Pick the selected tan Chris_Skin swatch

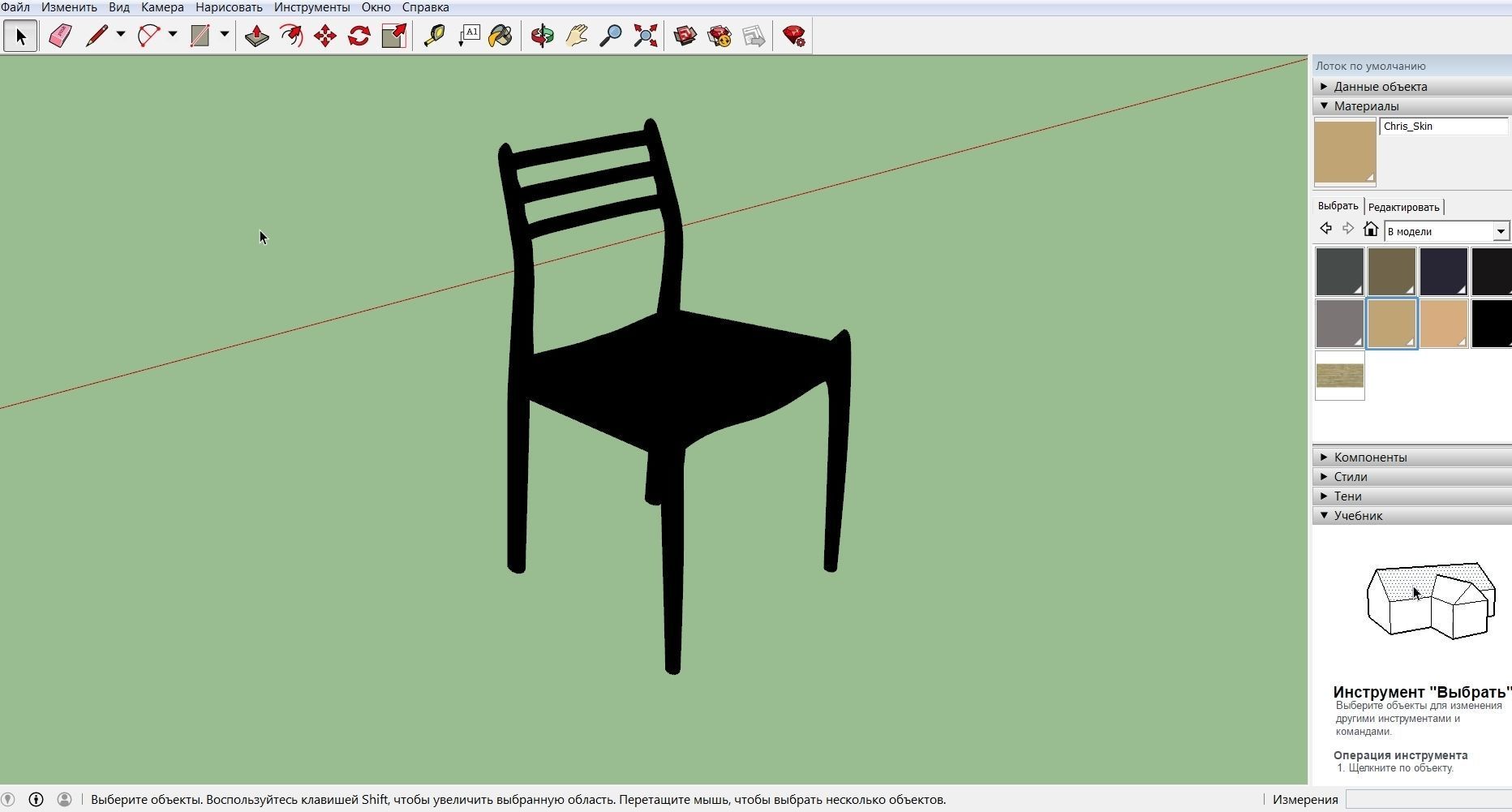[1391, 324]
